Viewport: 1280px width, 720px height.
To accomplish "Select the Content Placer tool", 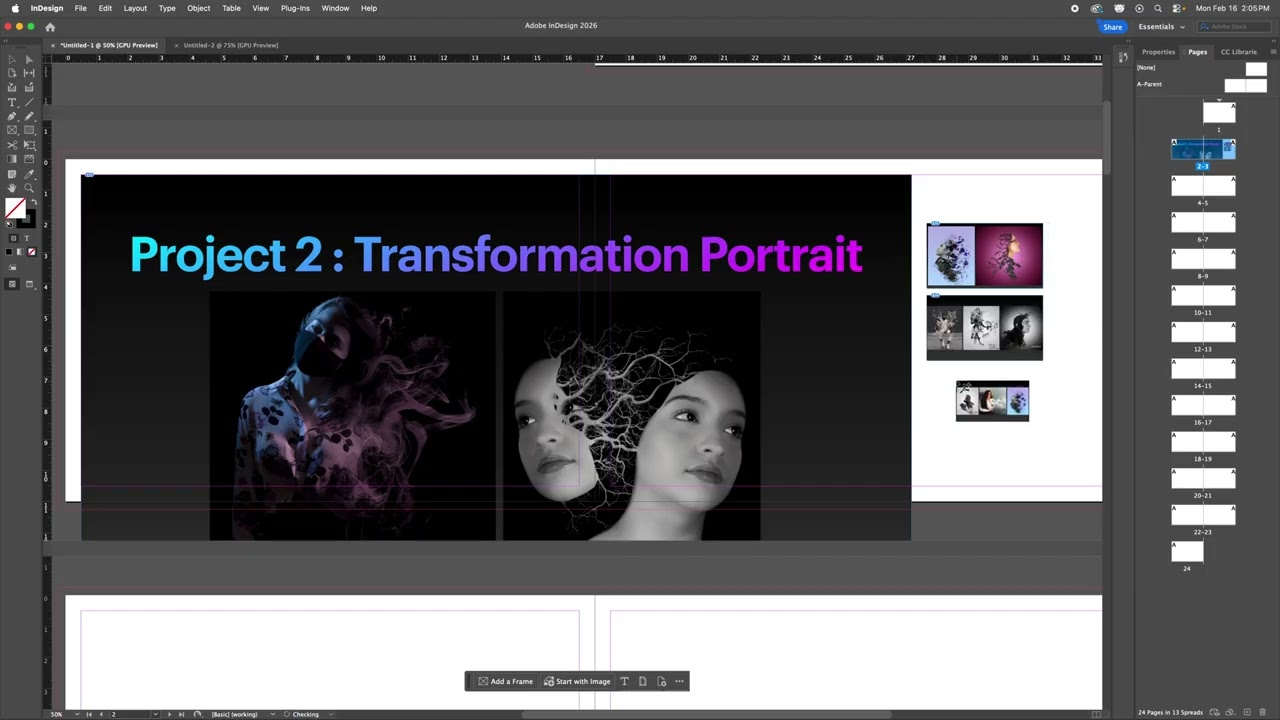I will click(x=29, y=87).
